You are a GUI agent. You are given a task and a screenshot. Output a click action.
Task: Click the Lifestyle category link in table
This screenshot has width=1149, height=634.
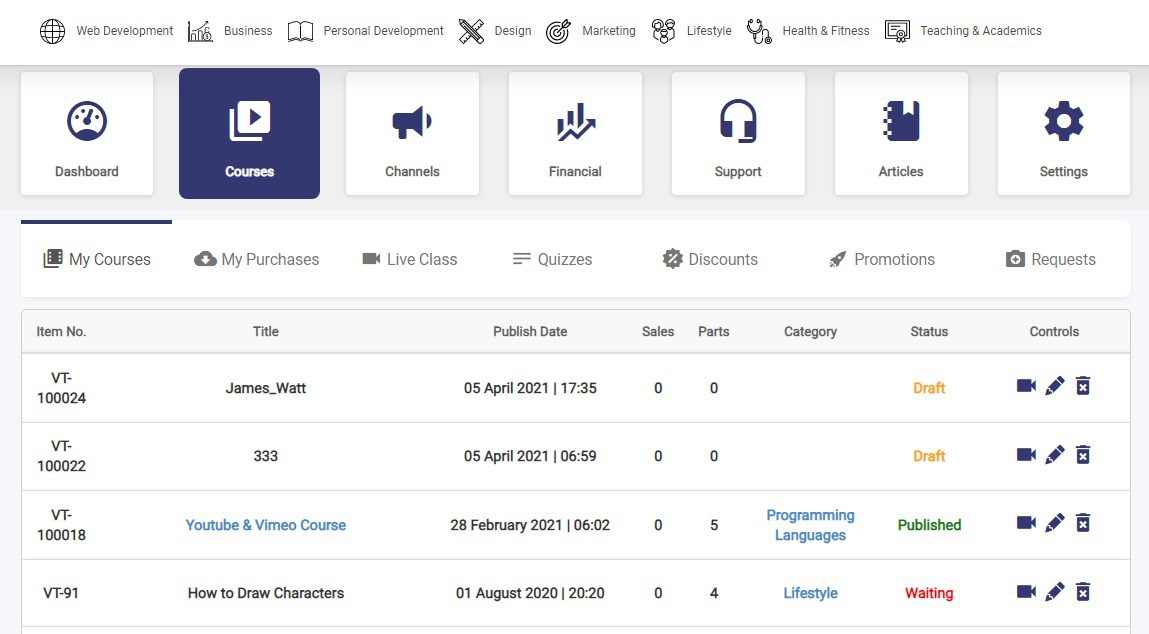[810, 593]
